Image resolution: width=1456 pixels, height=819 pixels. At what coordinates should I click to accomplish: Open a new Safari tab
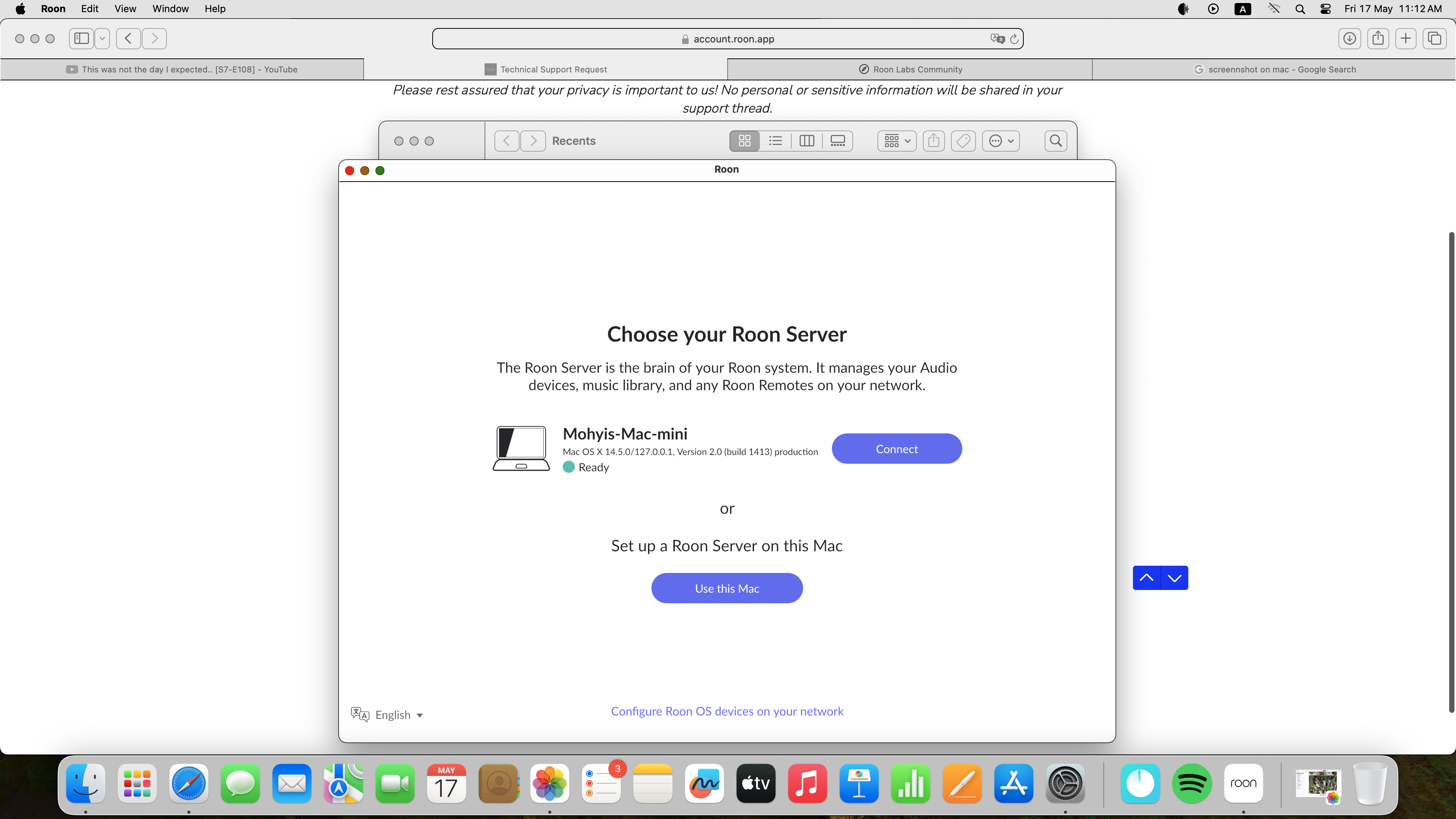coord(1406,38)
